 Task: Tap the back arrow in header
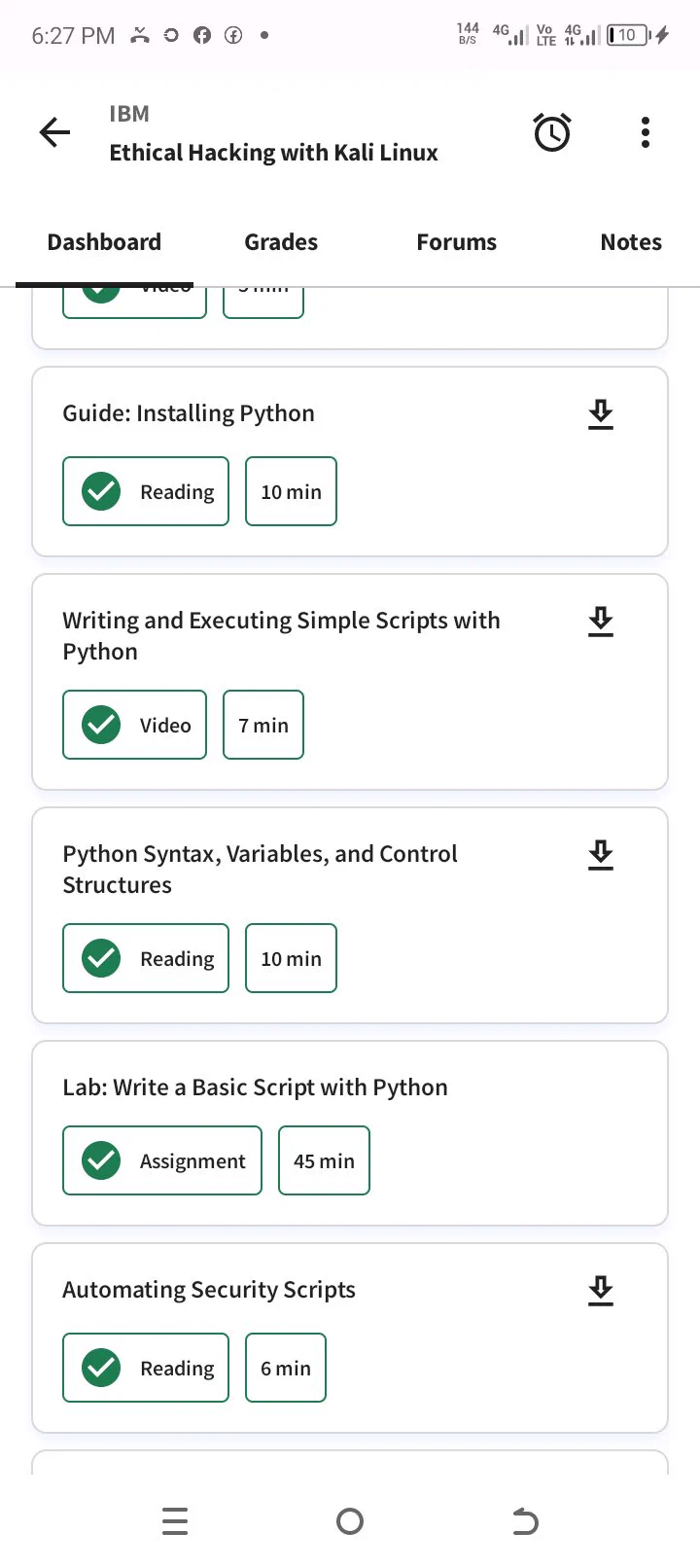(x=55, y=132)
